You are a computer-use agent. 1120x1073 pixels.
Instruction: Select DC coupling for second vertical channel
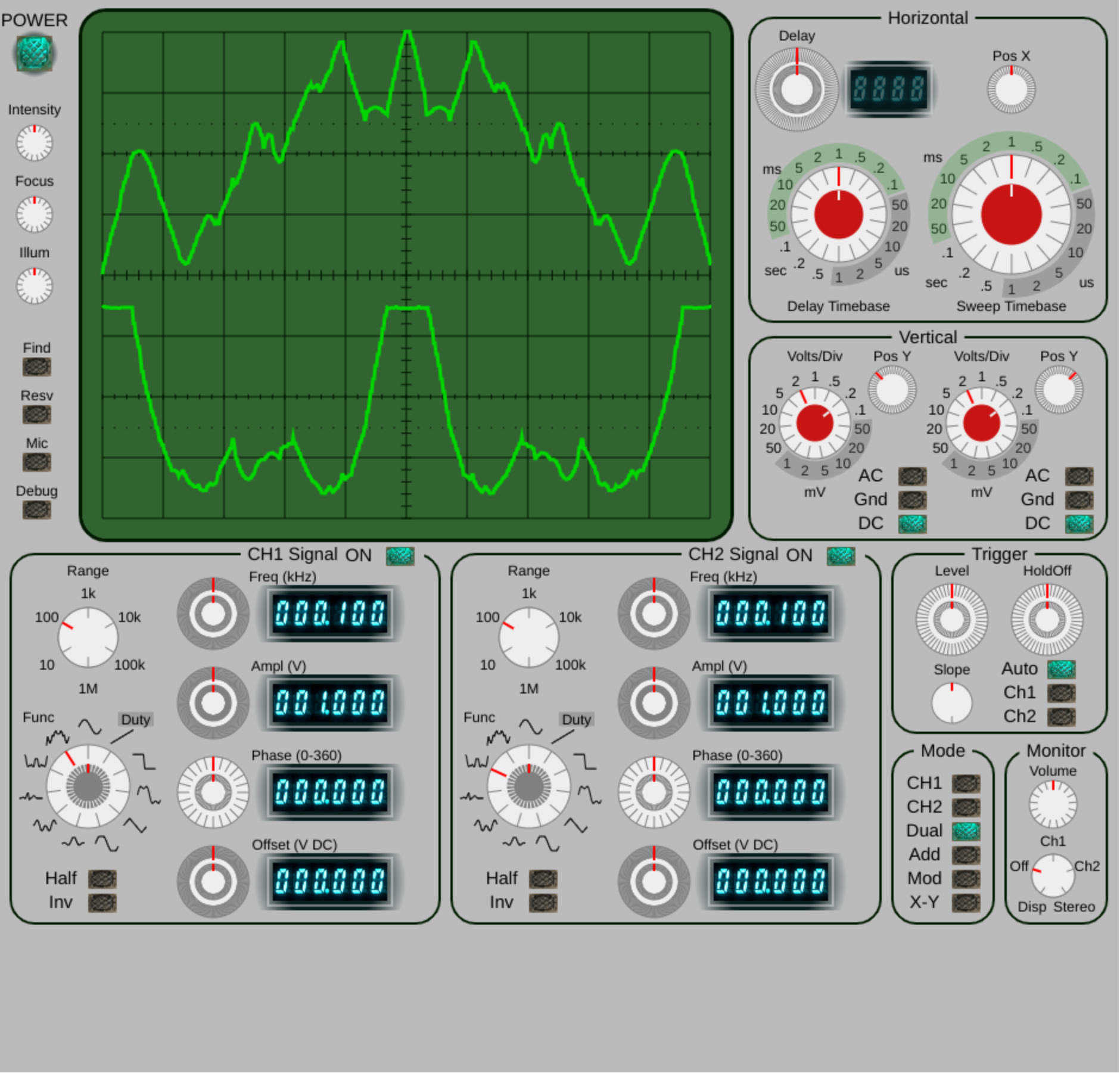click(x=1079, y=524)
